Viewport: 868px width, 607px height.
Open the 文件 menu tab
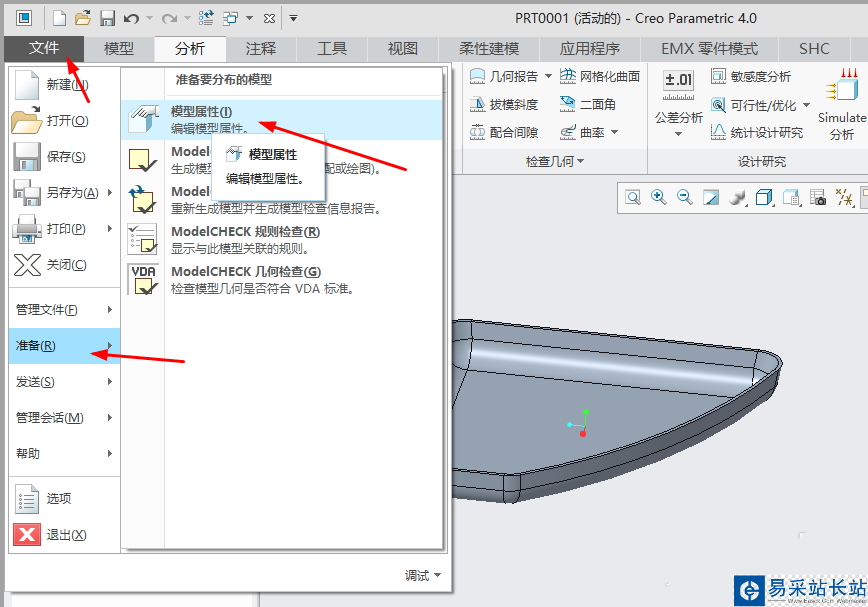coord(44,49)
